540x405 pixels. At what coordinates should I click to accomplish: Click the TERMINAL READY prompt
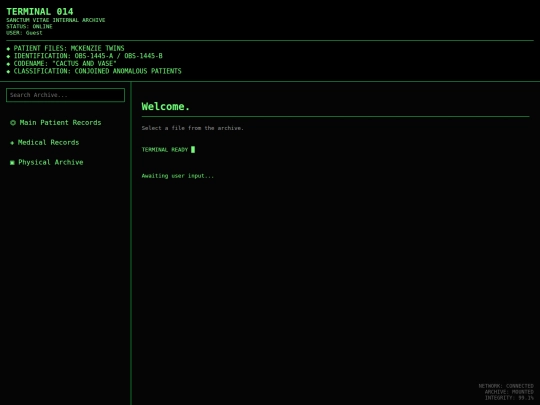(x=165, y=149)
